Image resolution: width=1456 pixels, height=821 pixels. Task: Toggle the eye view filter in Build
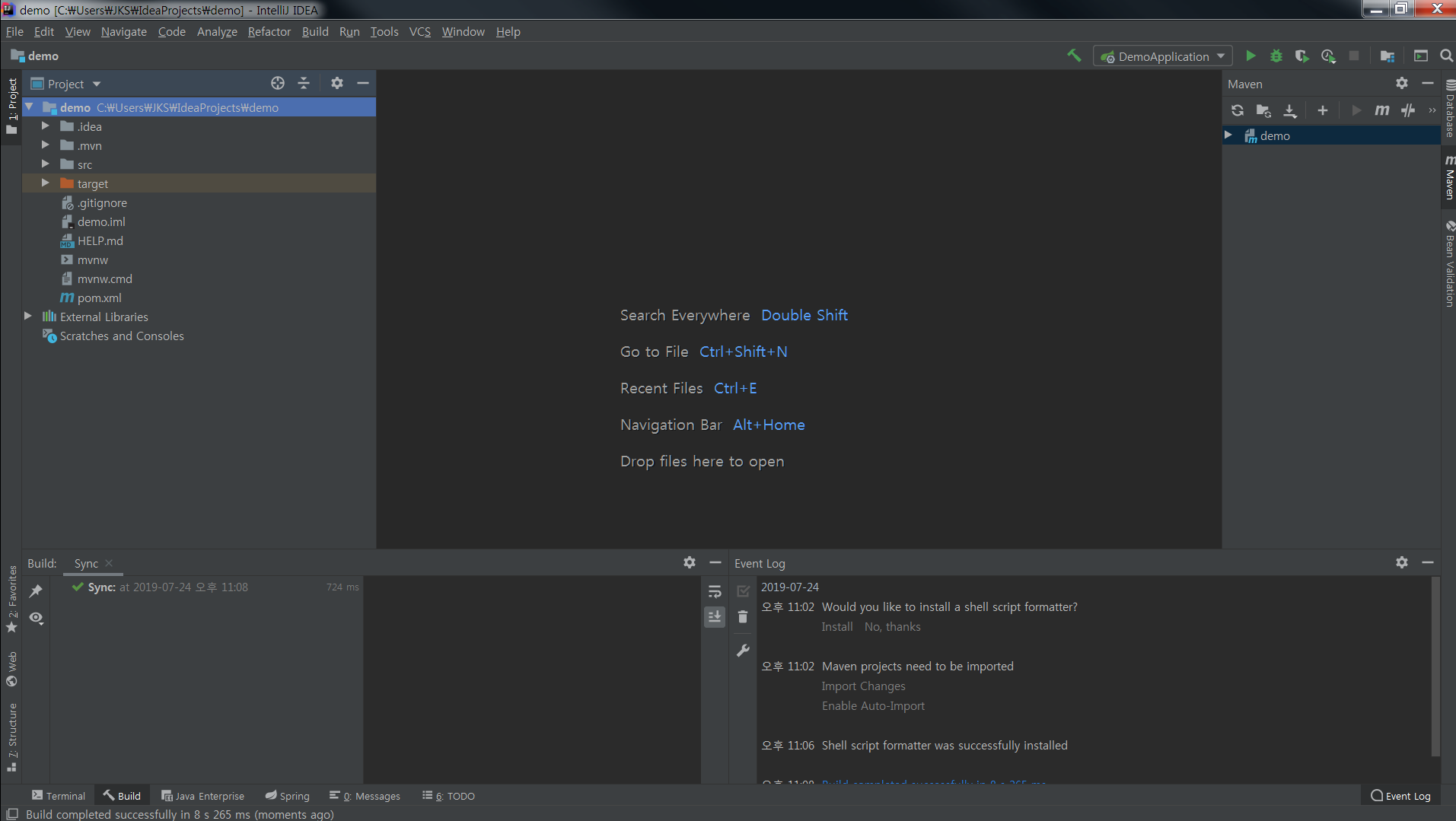pos(36,618)
